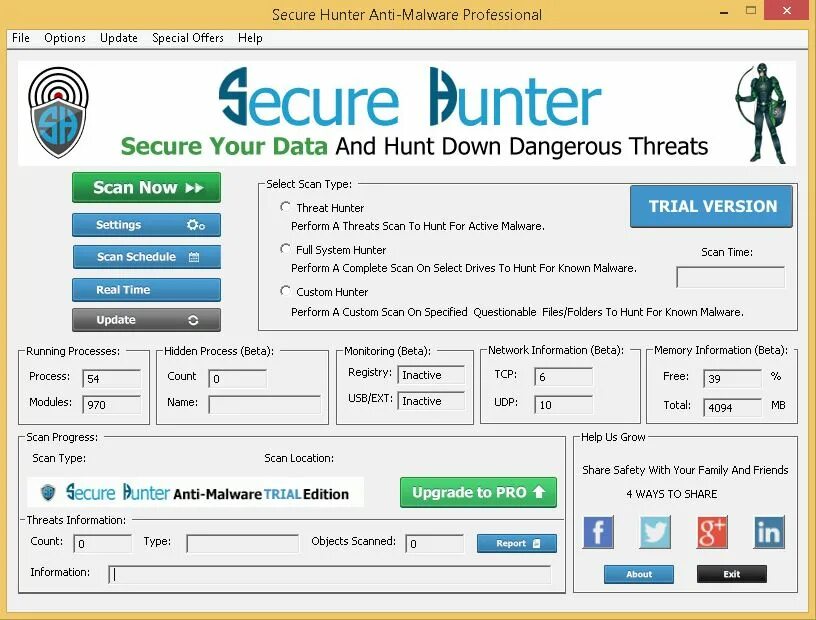Click '4 WAYS TO SHARE' text

point(672,494)
